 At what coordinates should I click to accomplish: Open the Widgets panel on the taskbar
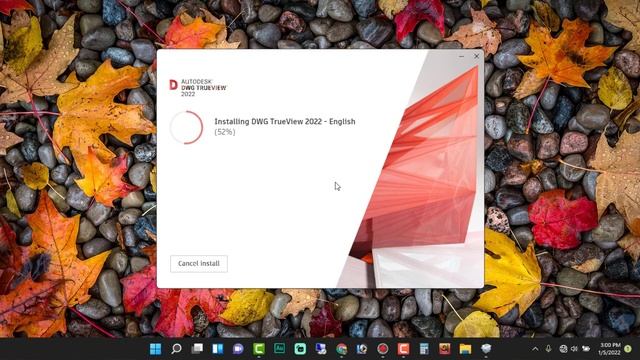click(x=218, y=349)
